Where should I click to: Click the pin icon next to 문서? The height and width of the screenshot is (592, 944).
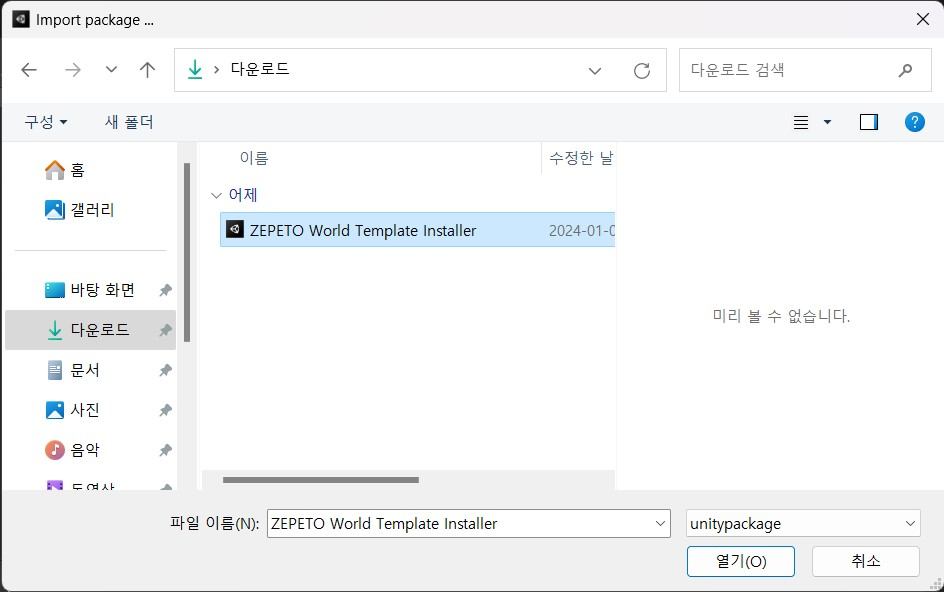[x=165, y=371]
